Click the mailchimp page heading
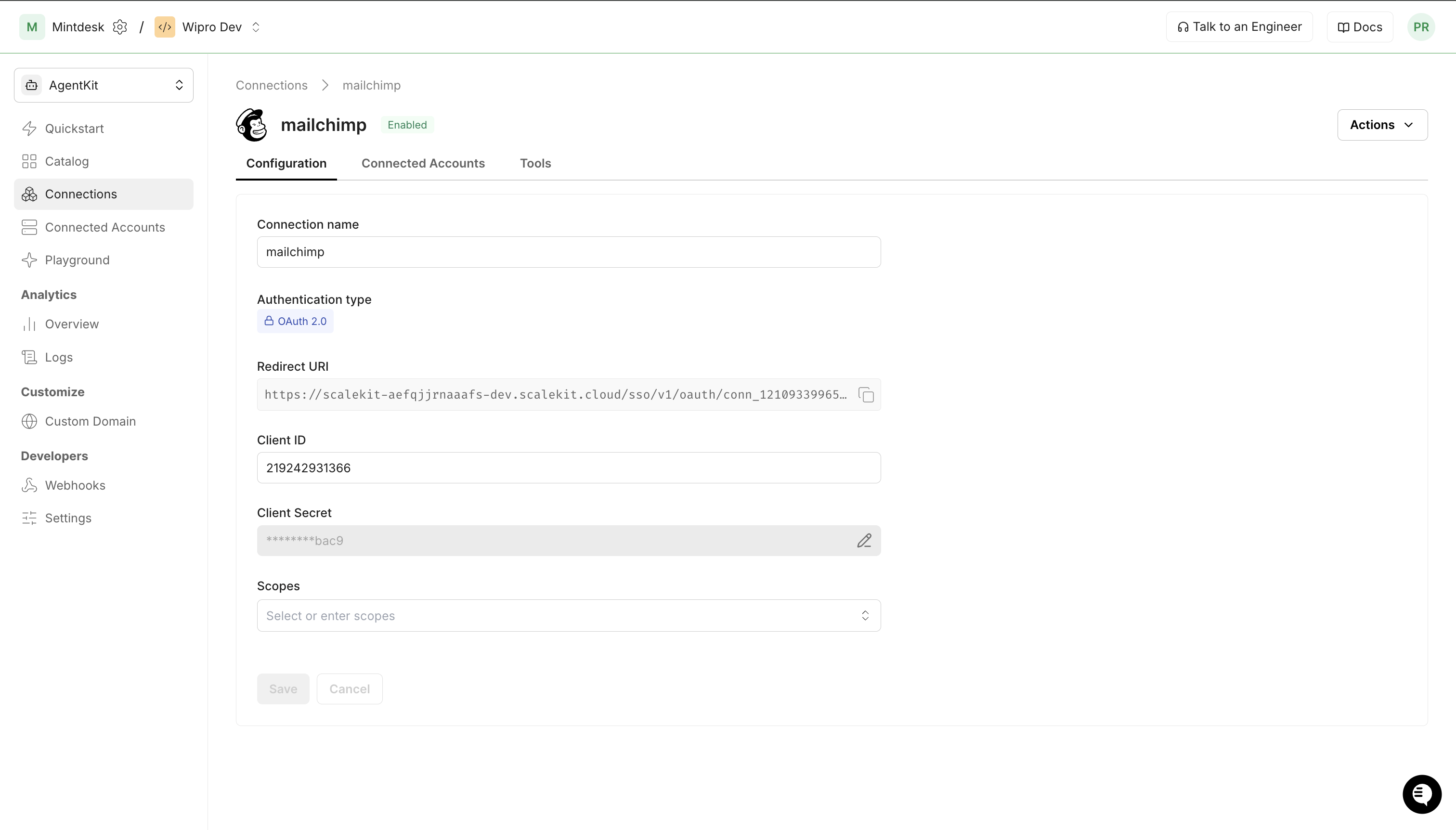Image resolution: width=1456 pixels, height=830 pixels. click(323, 125)
